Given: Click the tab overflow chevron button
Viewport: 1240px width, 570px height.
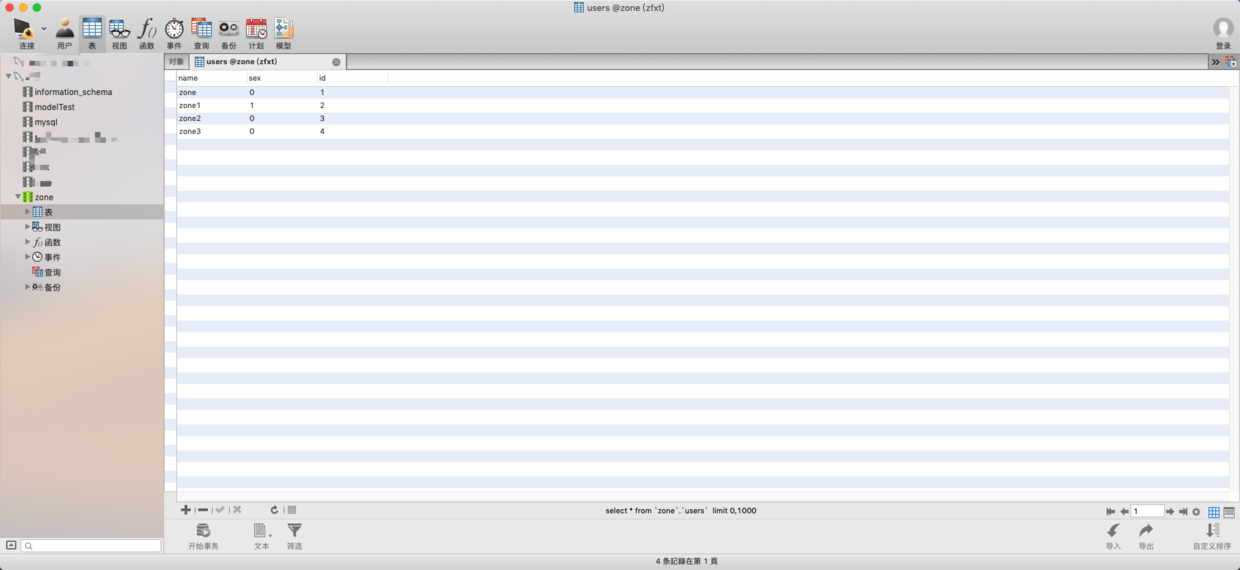Looking at the screenshot, I should point(1215,62).
